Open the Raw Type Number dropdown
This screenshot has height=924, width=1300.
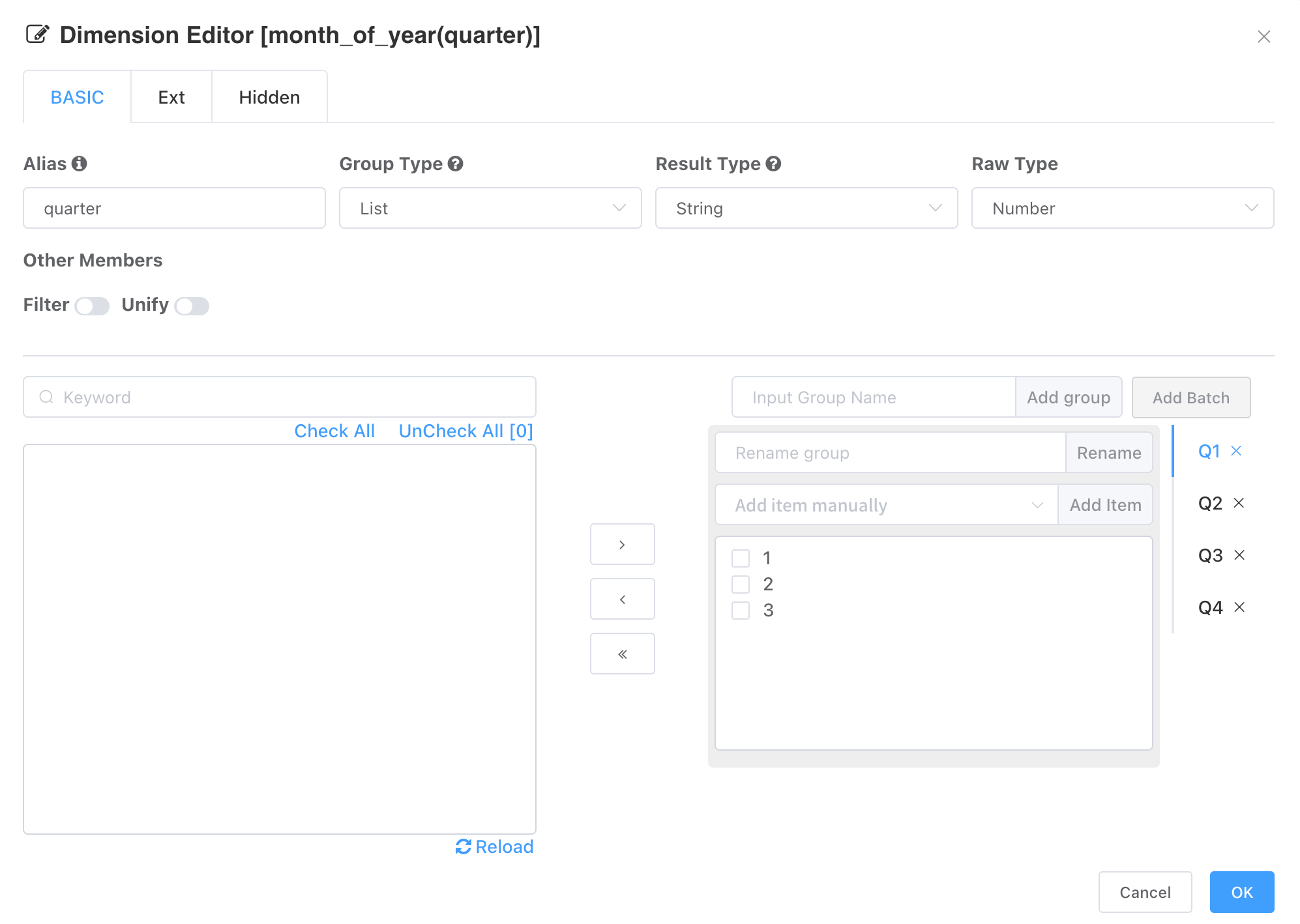[1123, 209]
